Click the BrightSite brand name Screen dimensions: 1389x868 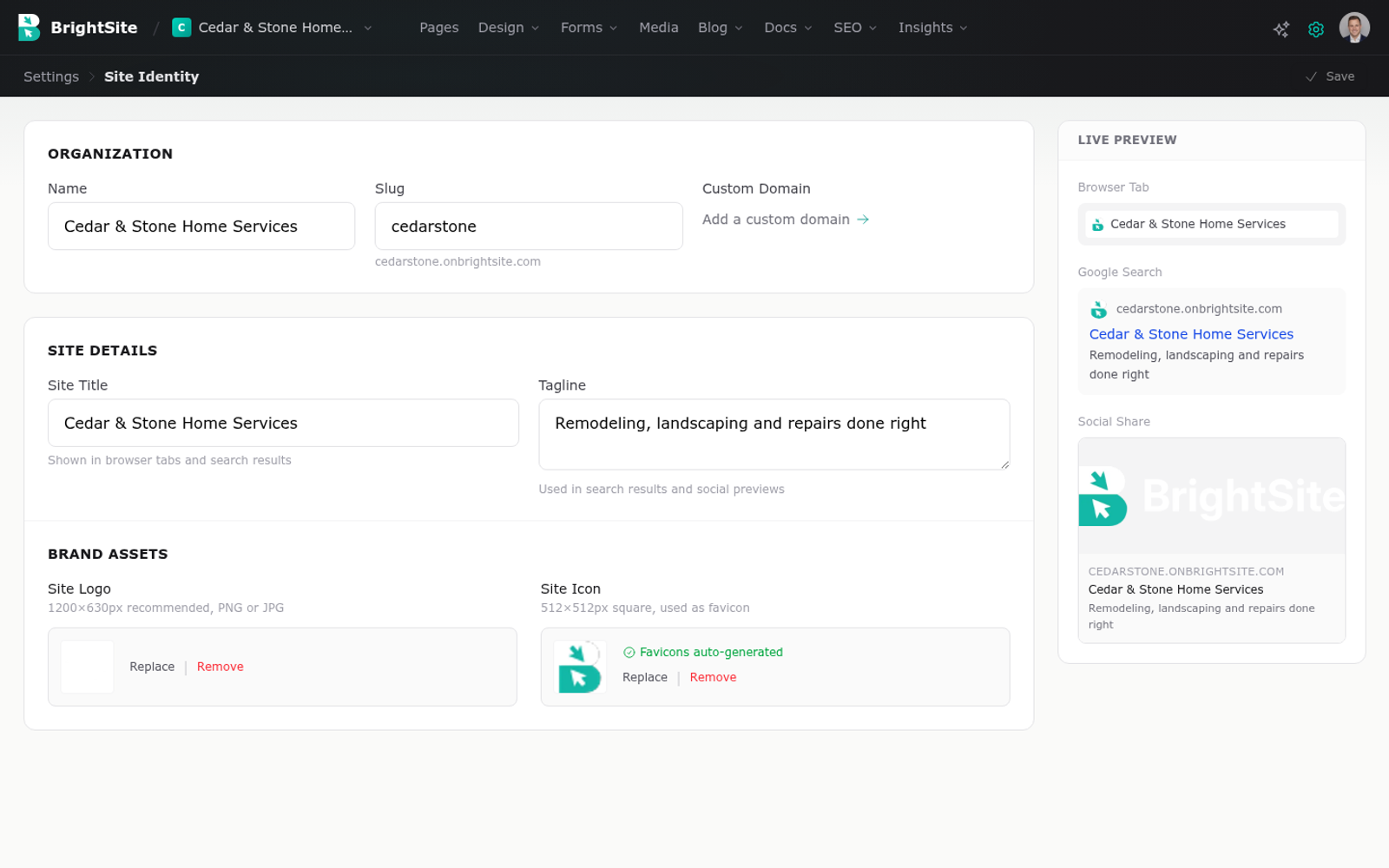click(94, 28)
